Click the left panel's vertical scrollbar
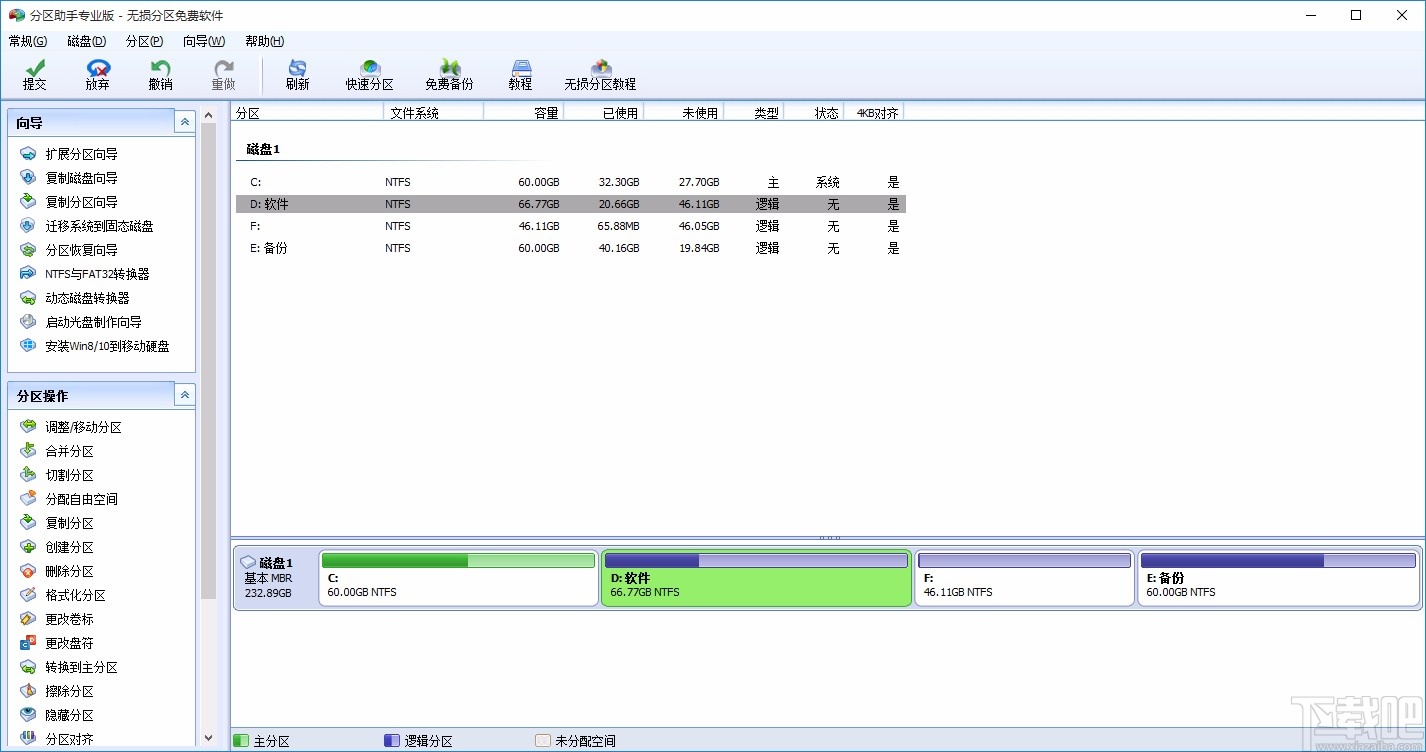 tap(208, 360)
